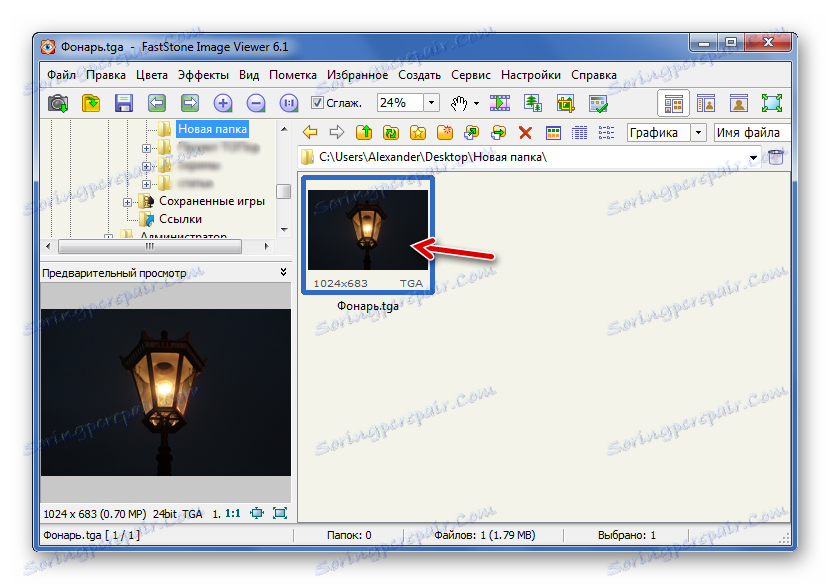
Task: Switch to details view mode
Action: coord(579,132)
